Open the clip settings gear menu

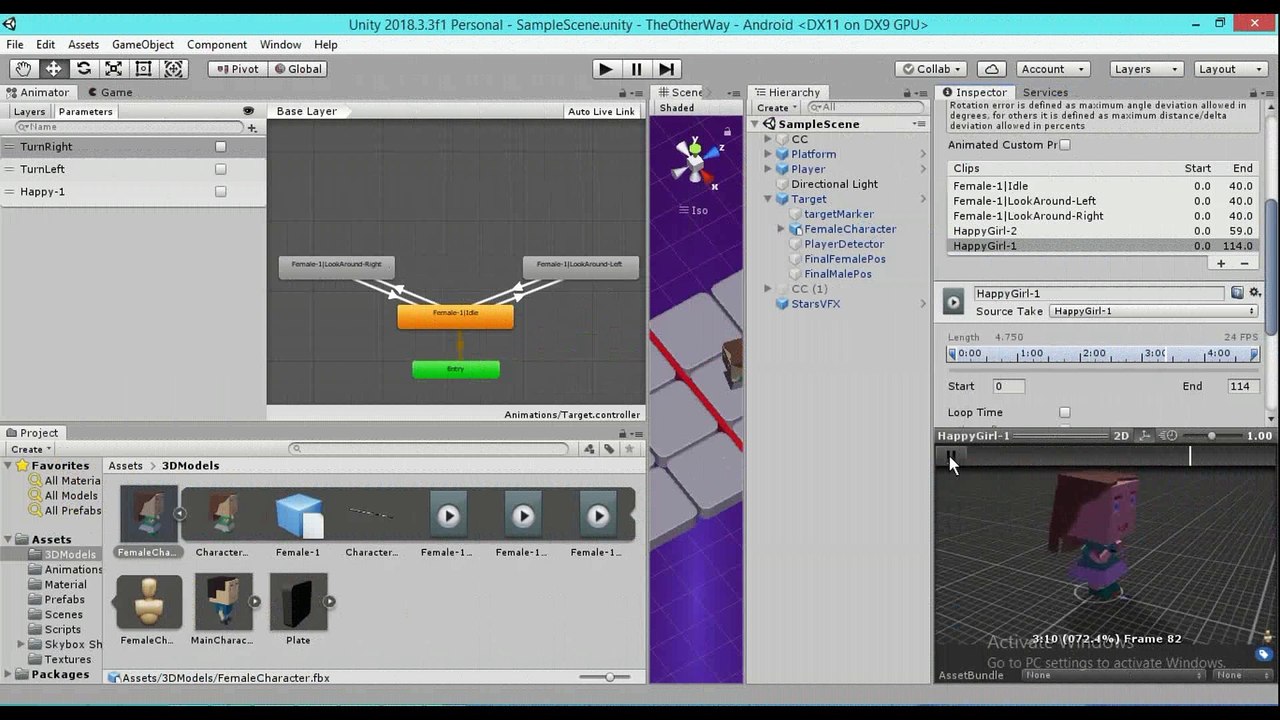[x=1253, y=293]
